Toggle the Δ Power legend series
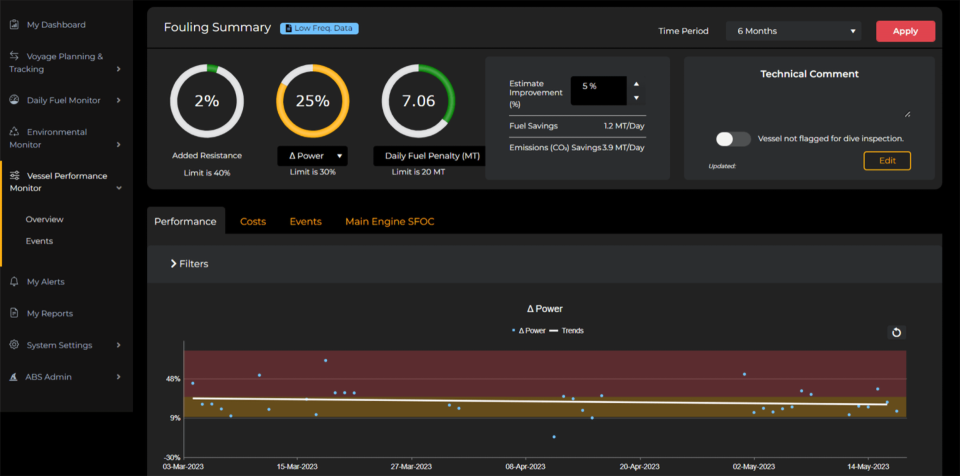The image size is (960, 476). [529, 330]
